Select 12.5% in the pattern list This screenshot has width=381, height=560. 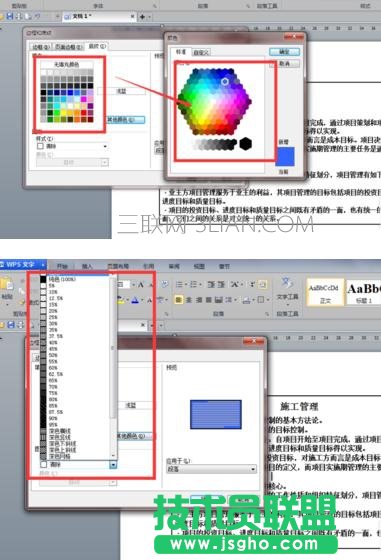click(75, 298)
